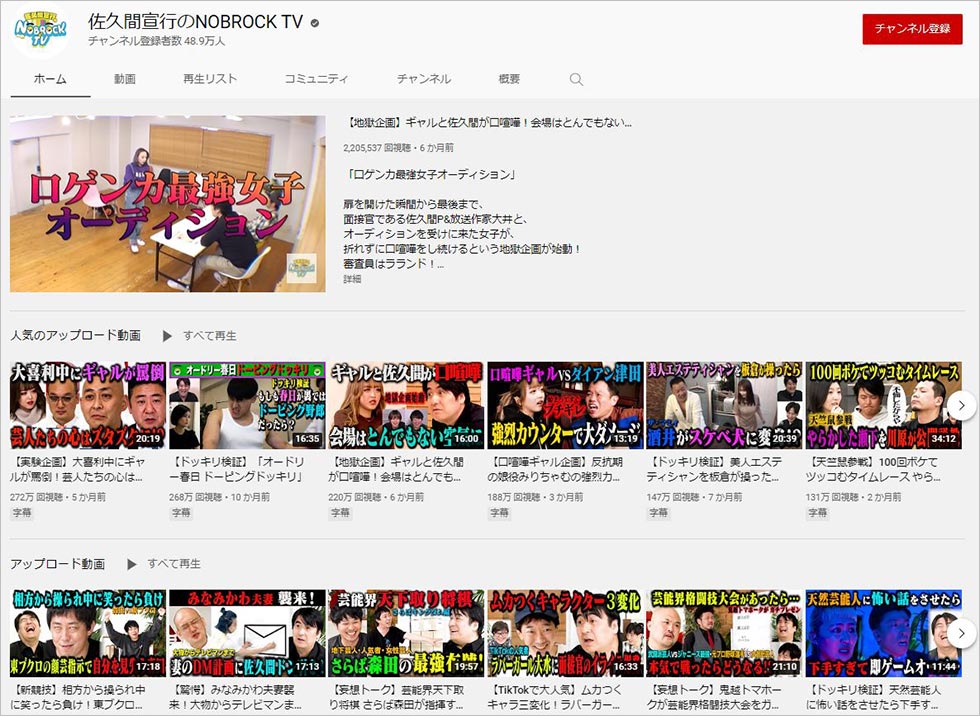980x716 pixels.
Task: Switch to the 動画 tab
Action: click(x=125, y=79)
